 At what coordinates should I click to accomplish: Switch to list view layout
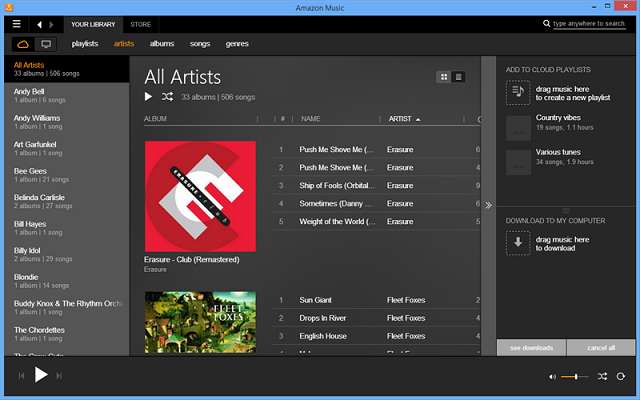(459, 77)
